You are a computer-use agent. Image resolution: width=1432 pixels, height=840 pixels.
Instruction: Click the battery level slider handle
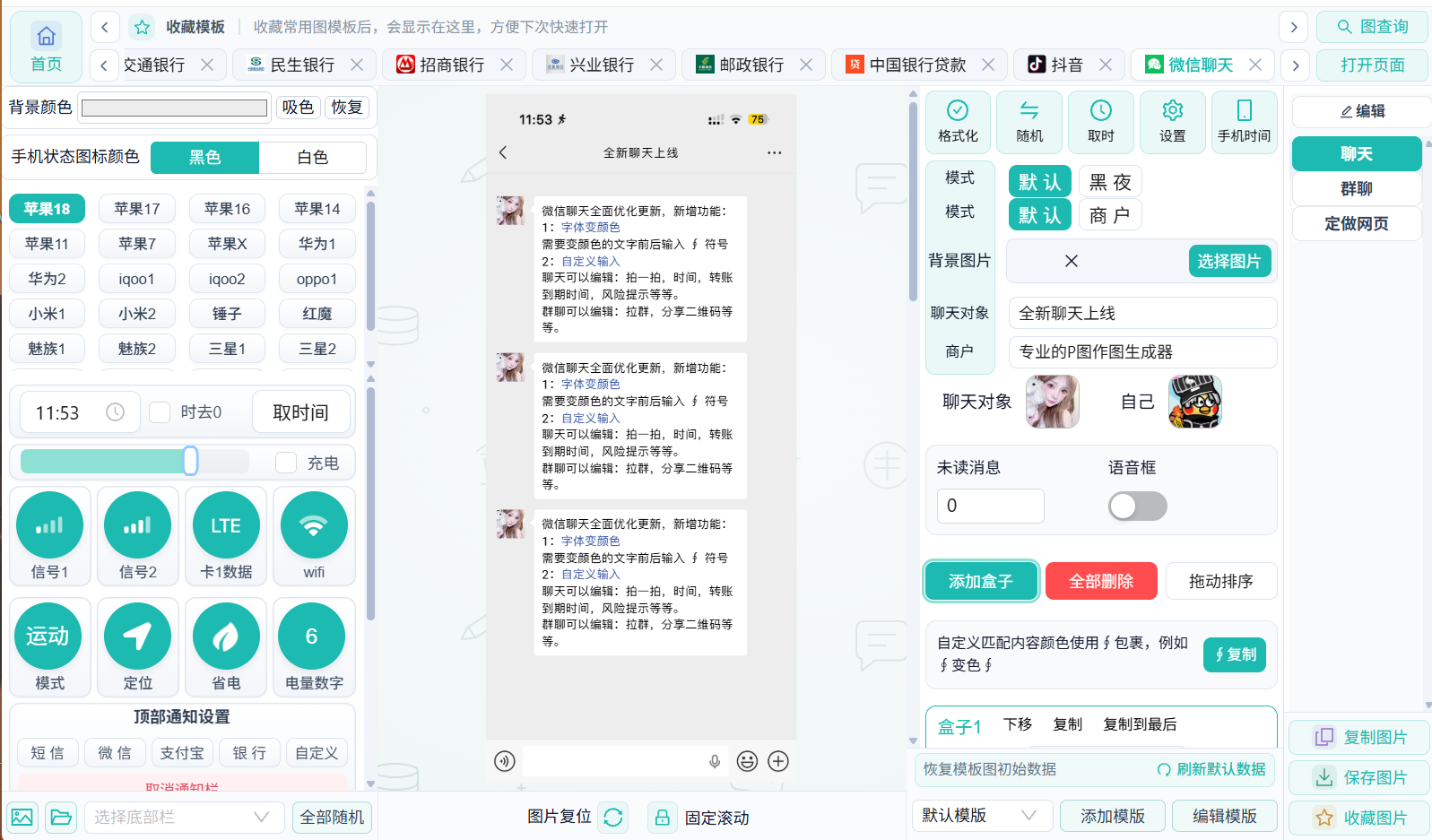coord(190,461)
